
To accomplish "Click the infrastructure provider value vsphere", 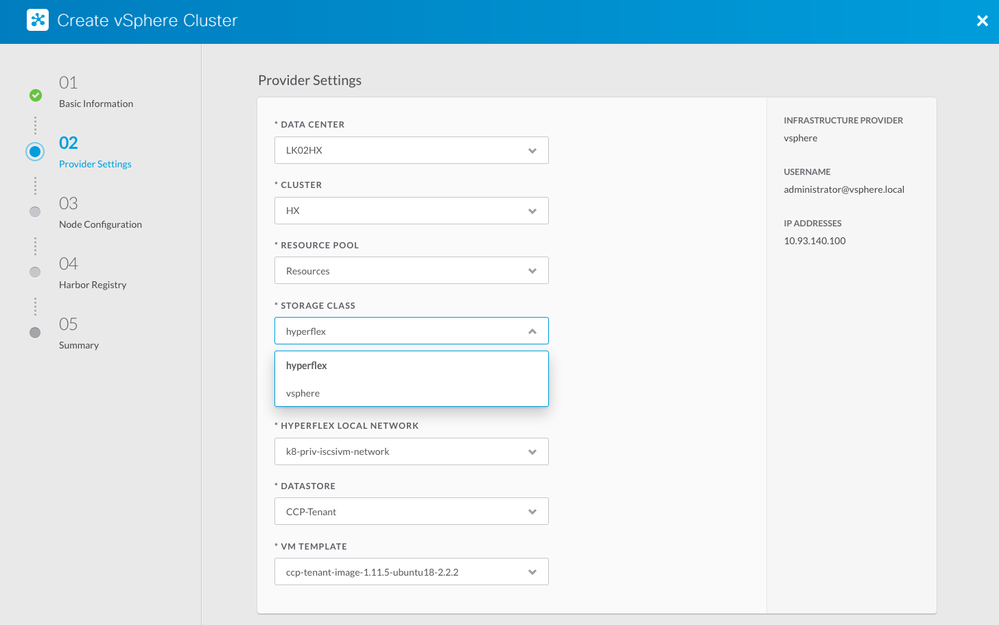I will [x=800, y=138].
